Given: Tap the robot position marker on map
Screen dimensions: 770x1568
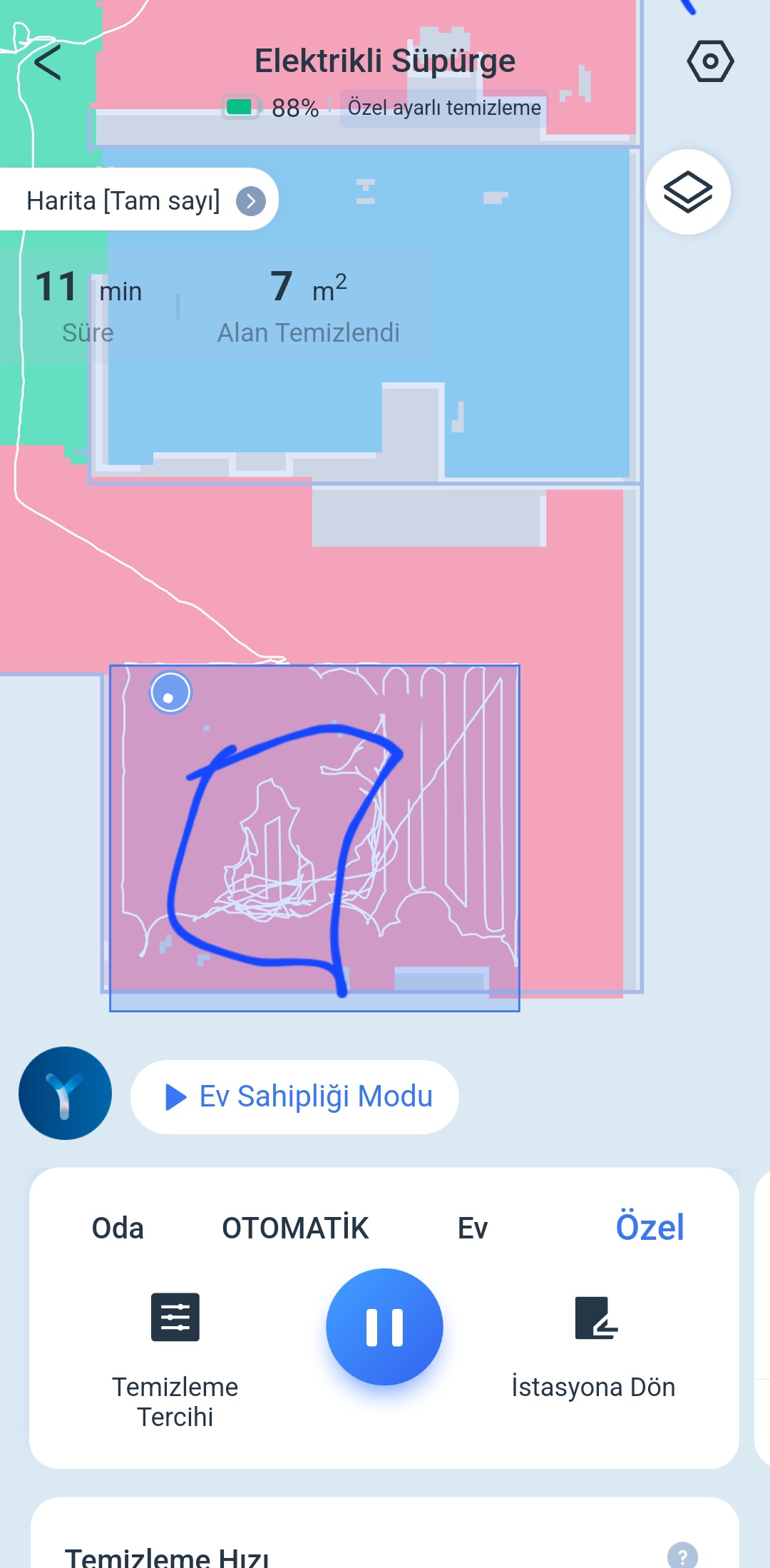Looking at the screenshot, I should (170, 693).
